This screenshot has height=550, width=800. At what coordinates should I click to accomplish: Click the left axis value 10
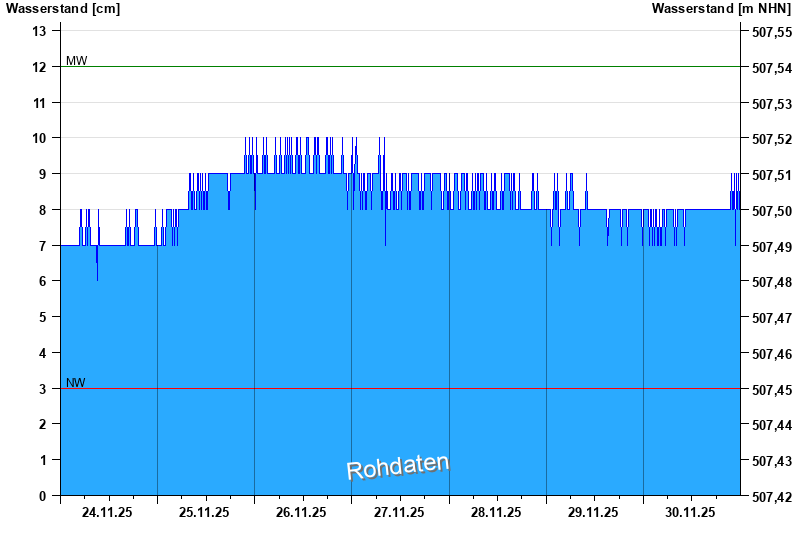39,138
